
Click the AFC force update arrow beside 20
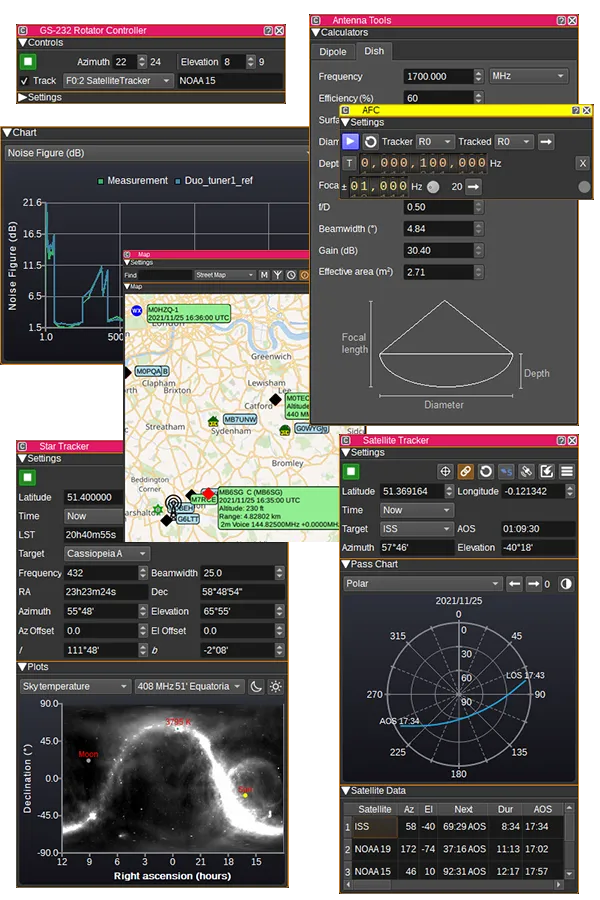[x=473, y=187]
